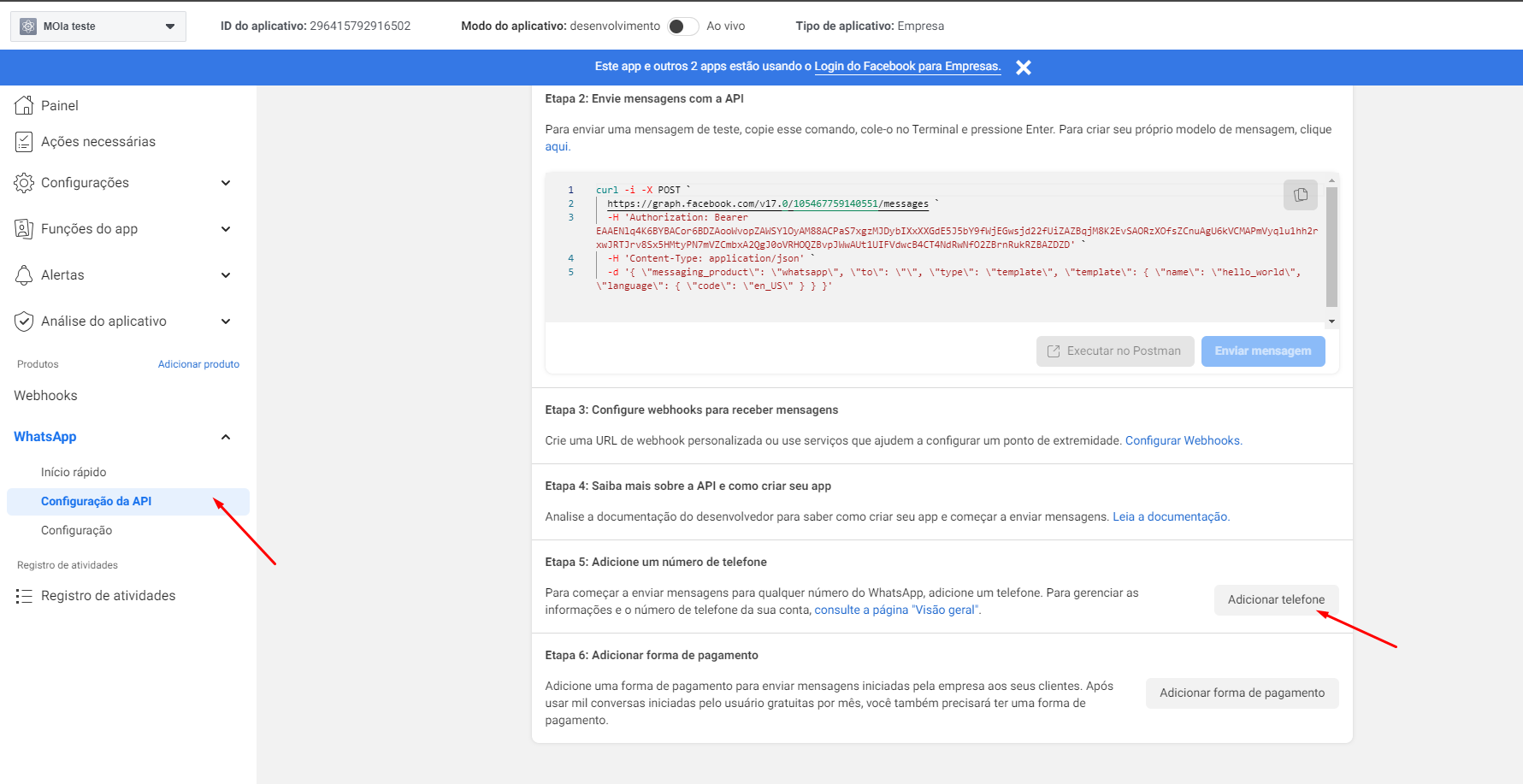
Task: Click the Registro de atividades list icon
Action: click(x=24, y=596)
